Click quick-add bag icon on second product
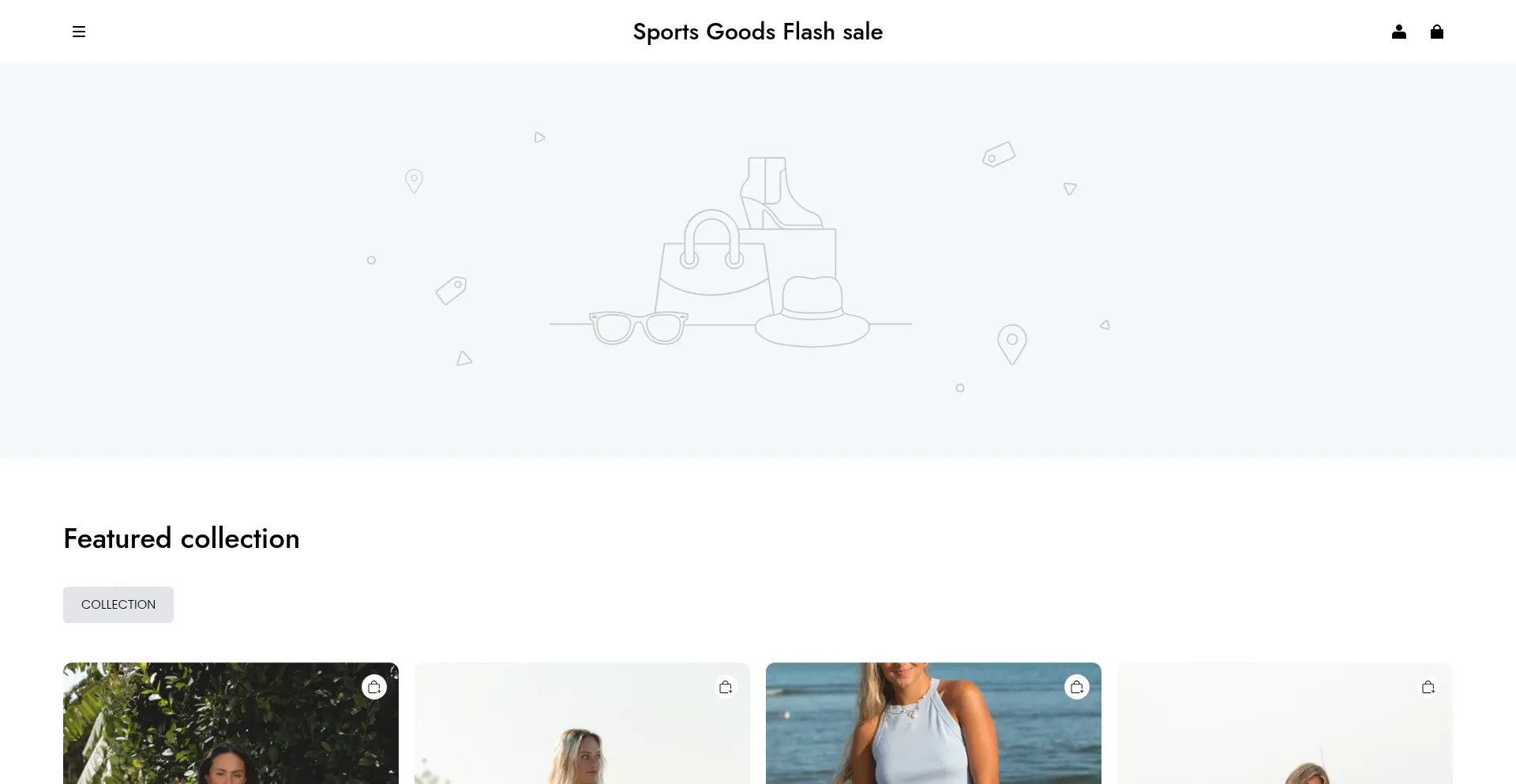Image resolution: width=1516 pixels, height=784 pixels. [726, 687]
